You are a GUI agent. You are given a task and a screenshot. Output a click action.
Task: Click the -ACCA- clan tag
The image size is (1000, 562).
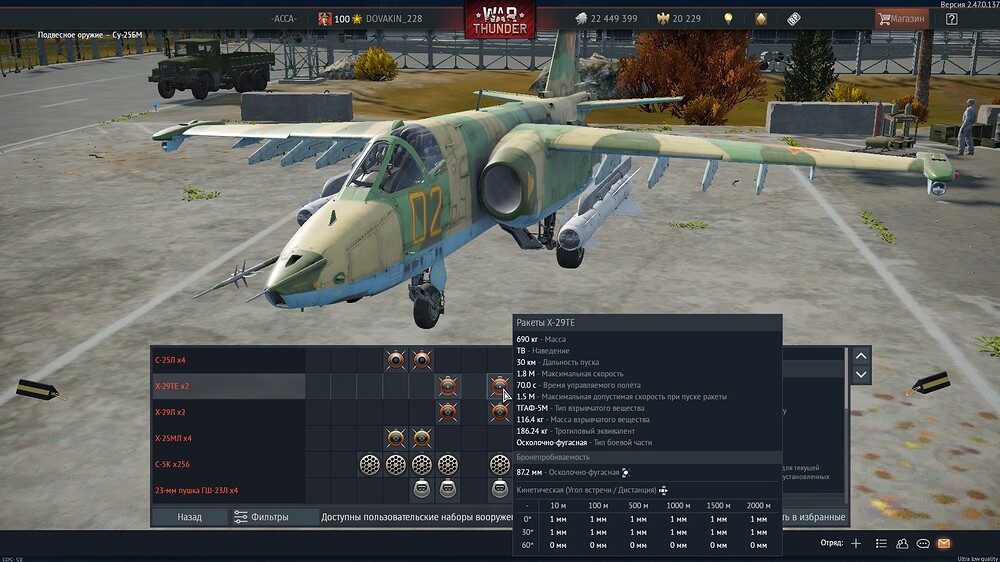284,18
